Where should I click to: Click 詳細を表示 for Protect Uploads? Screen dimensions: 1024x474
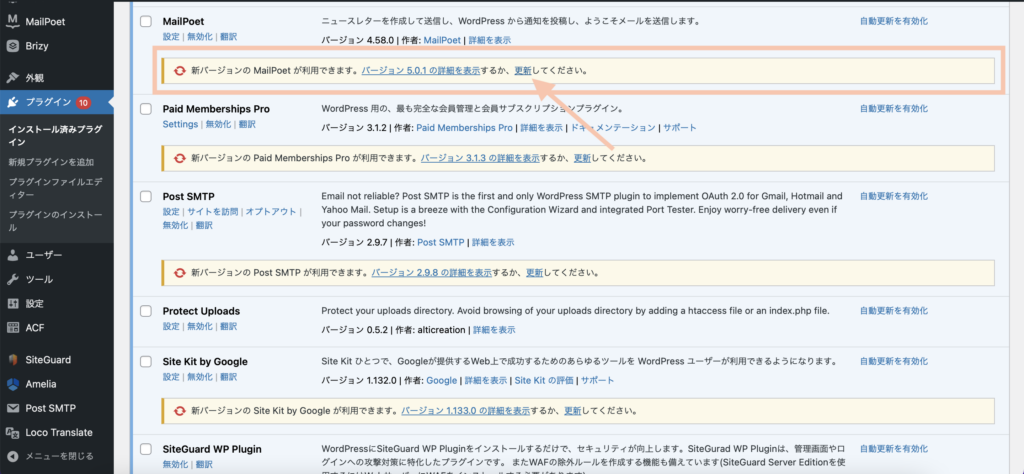coord(493,330)
